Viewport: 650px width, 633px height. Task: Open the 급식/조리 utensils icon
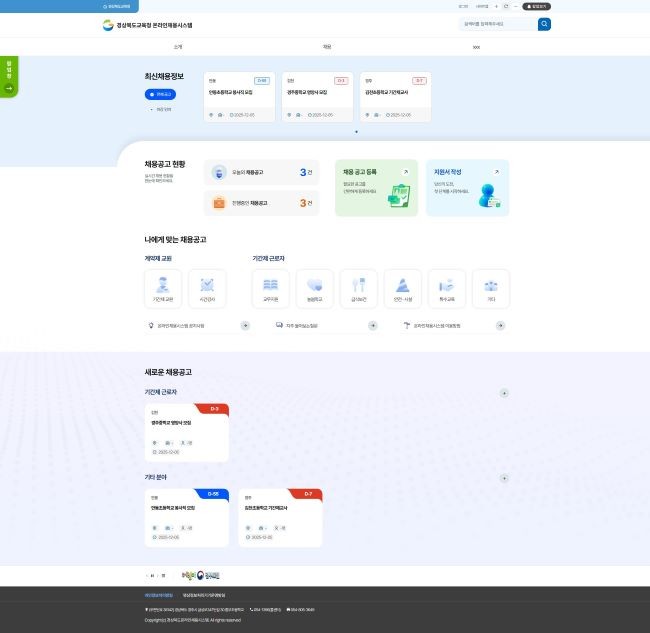(x=358, y=288)
